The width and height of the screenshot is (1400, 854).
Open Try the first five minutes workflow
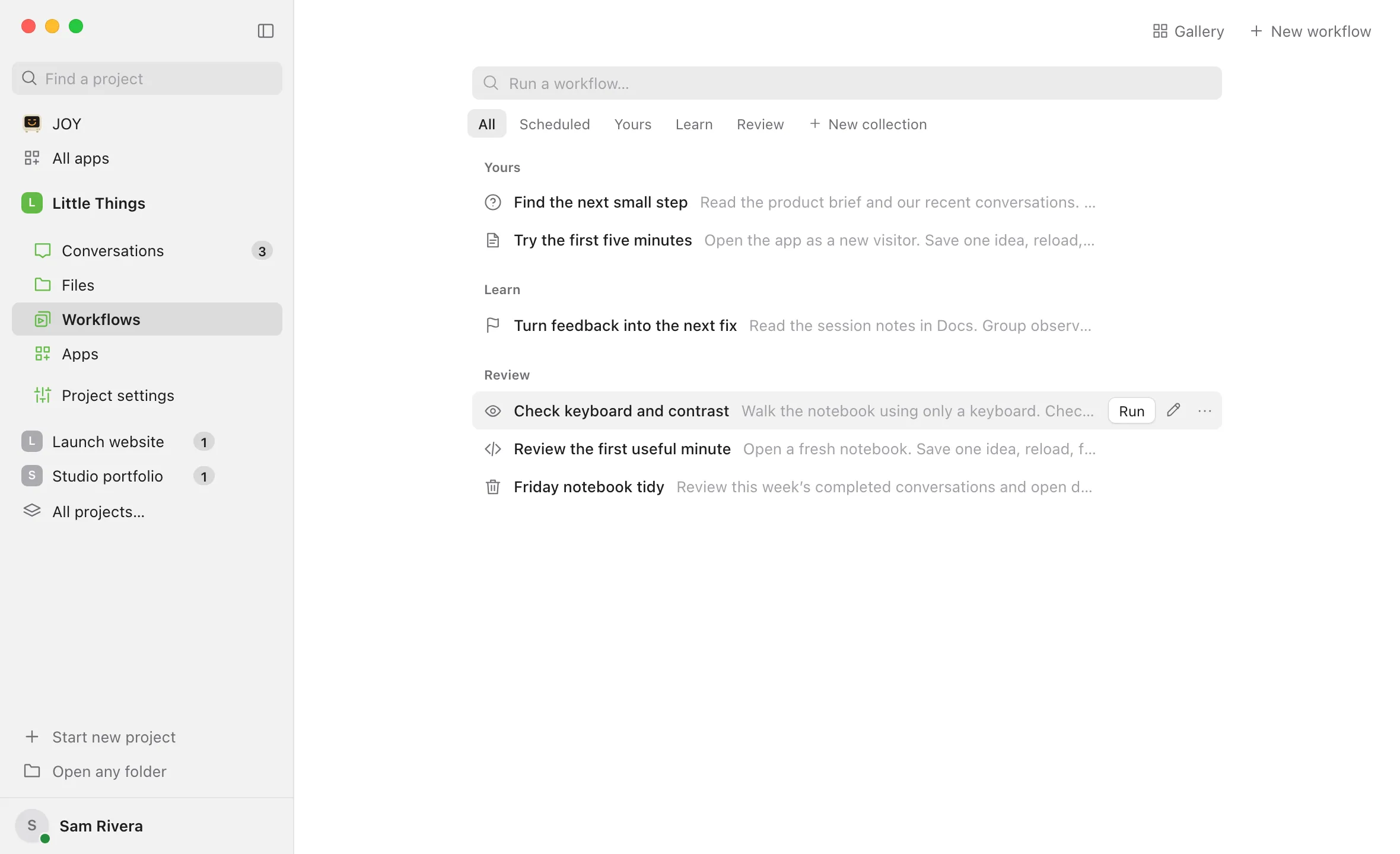click(847, 240)
